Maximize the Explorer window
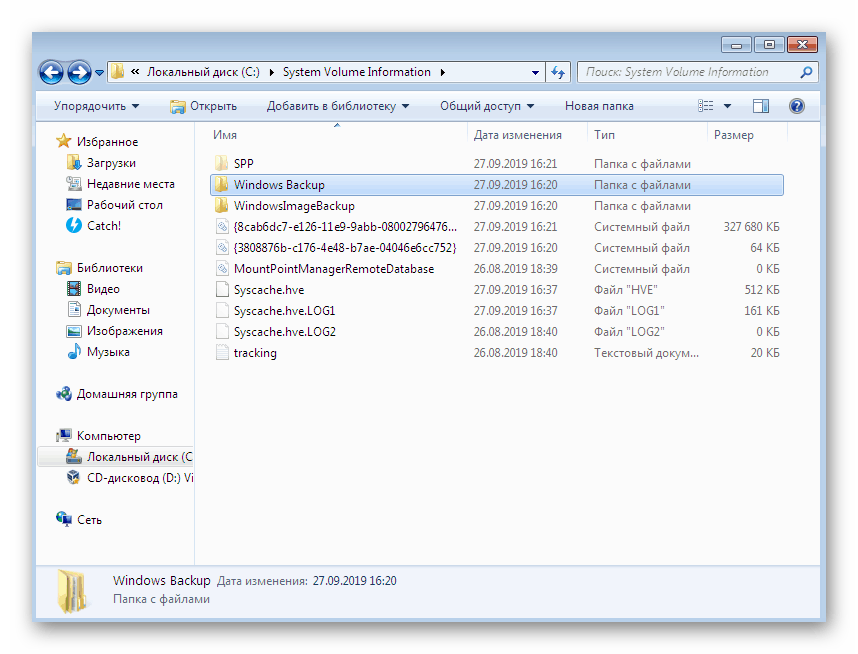The height and width of the screenshot is (654, 858). point(769,44)
